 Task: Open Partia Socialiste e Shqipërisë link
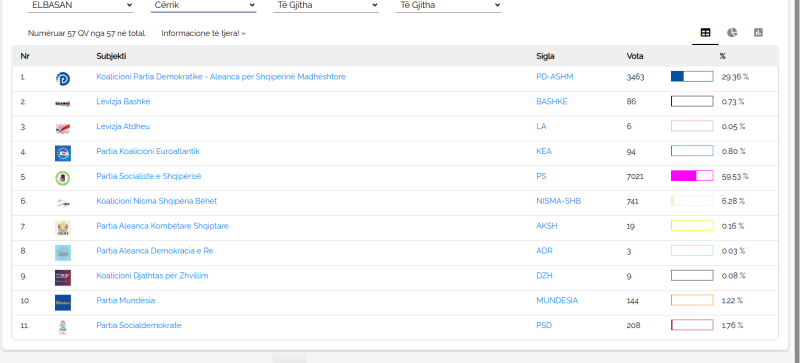149,176
